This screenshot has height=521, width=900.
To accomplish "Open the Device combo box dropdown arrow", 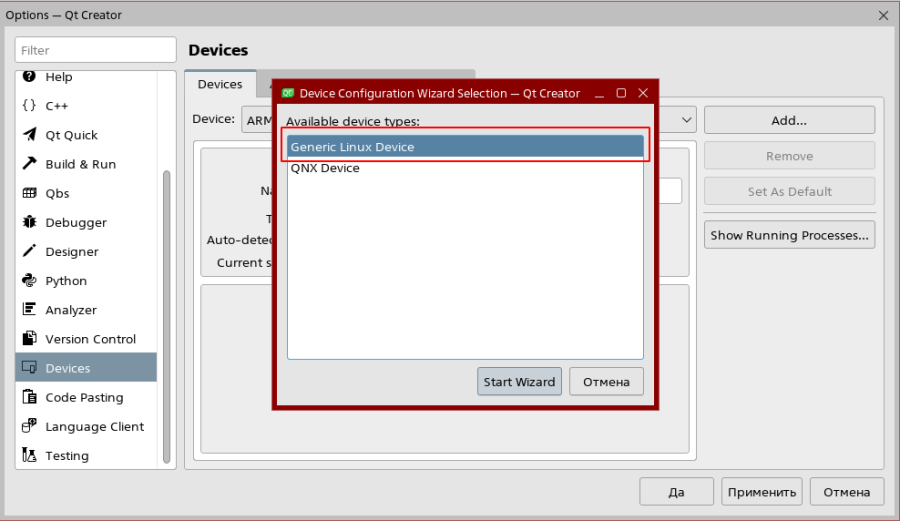I will pos(686,120).
